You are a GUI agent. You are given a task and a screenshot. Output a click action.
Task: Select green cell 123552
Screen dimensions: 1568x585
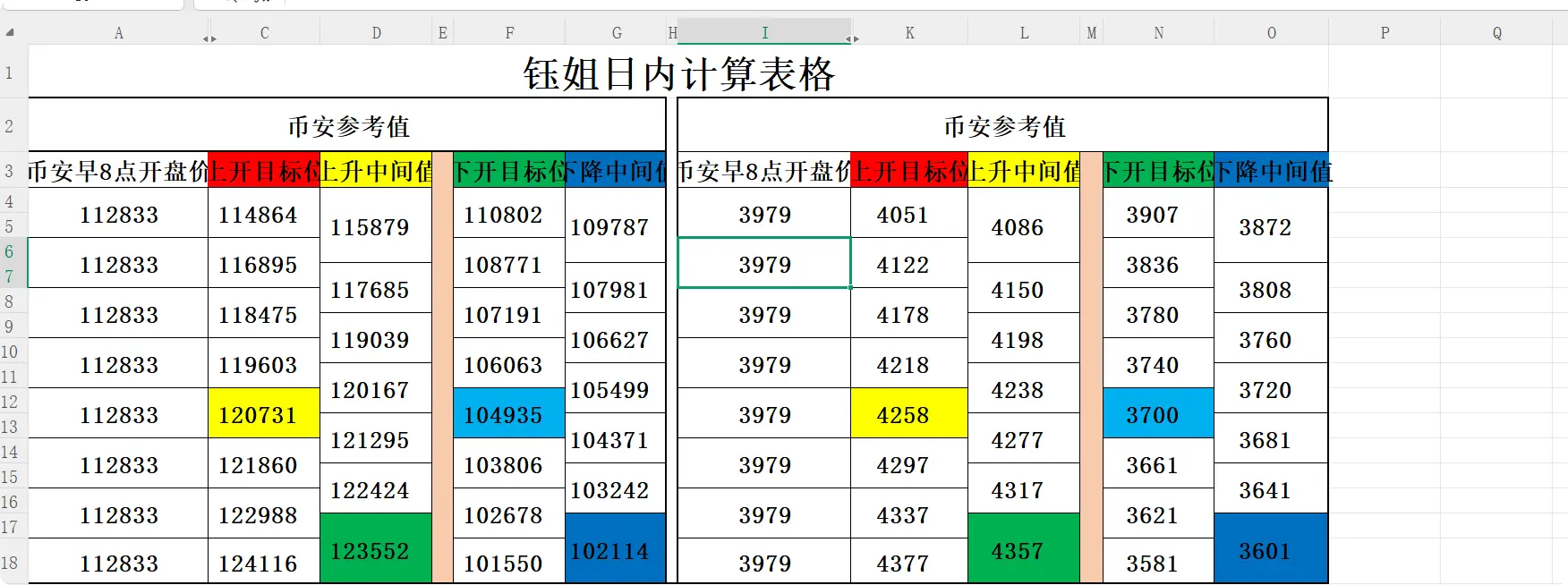[x=376, y=549]
